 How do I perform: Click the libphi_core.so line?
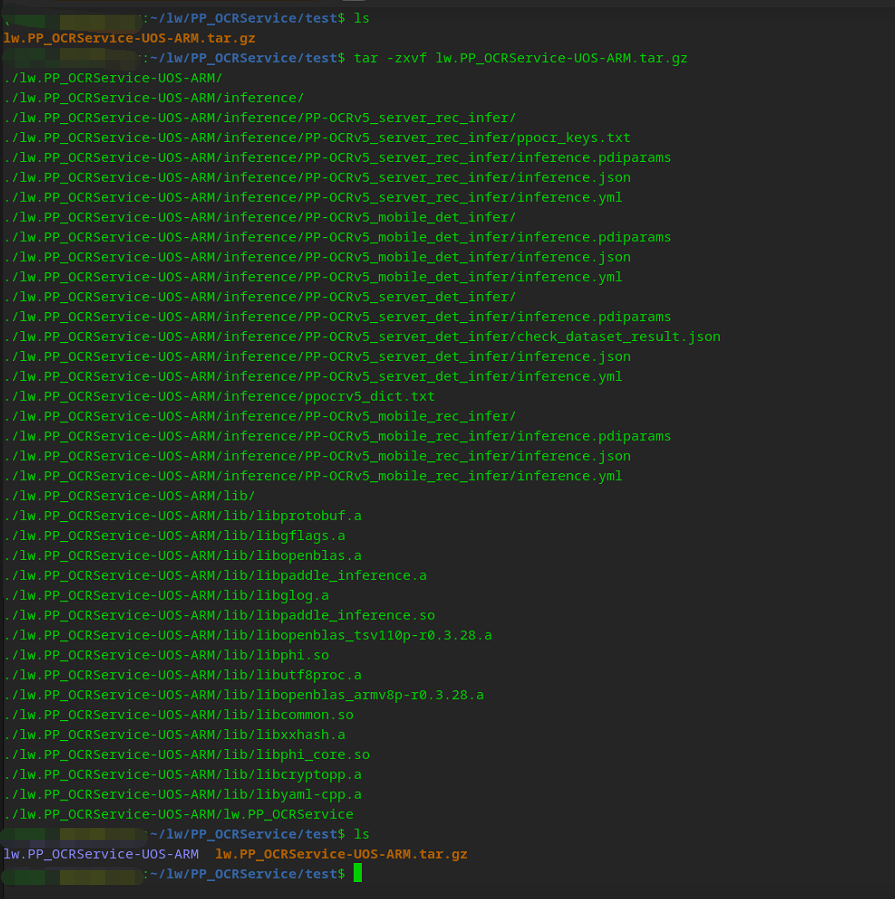point(186,755)
